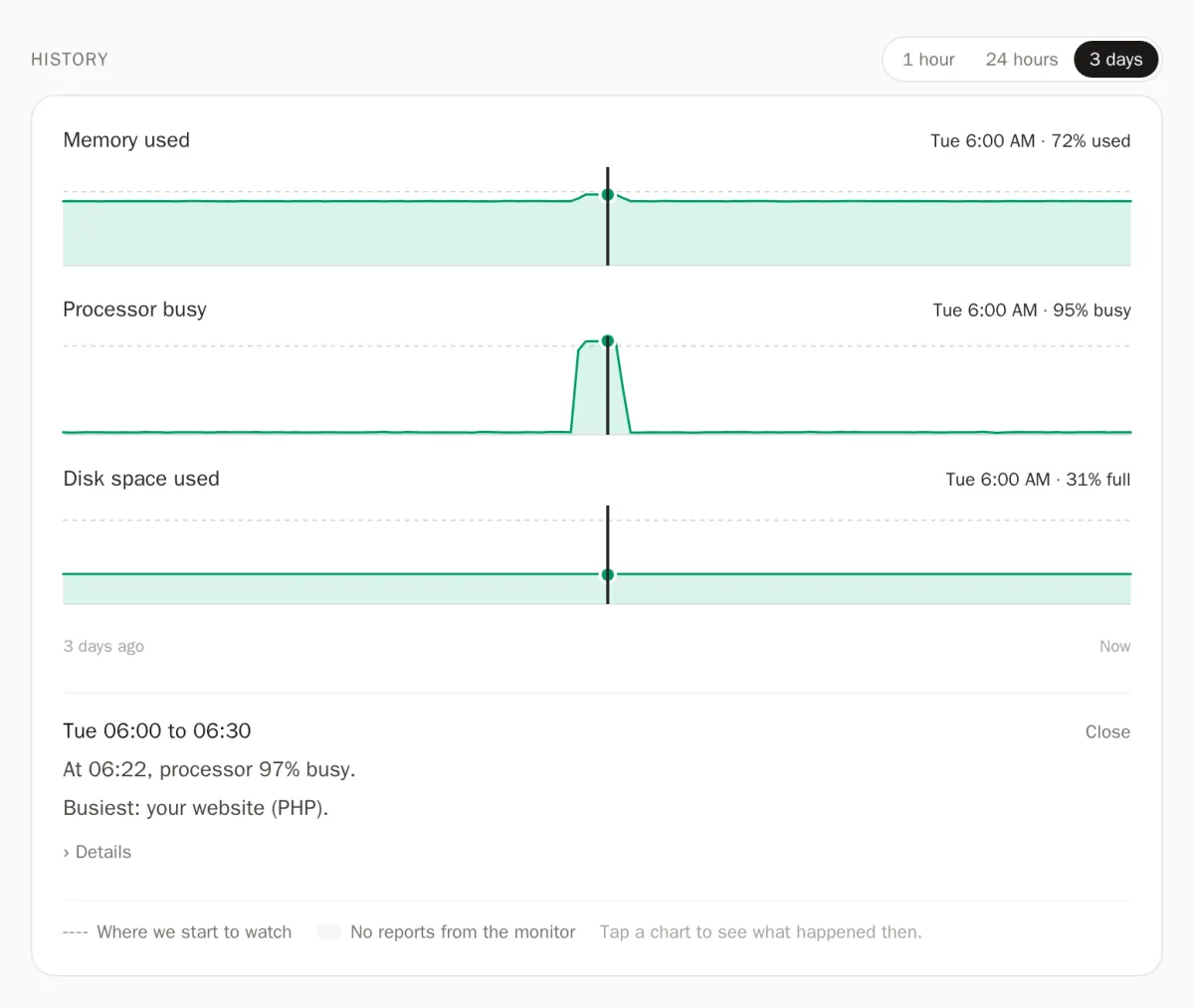Image resolution: width=1194 pixels, height=1008 pixels.
Task: Click the '3 days ago' axis label
Action: tap(103, 646)
